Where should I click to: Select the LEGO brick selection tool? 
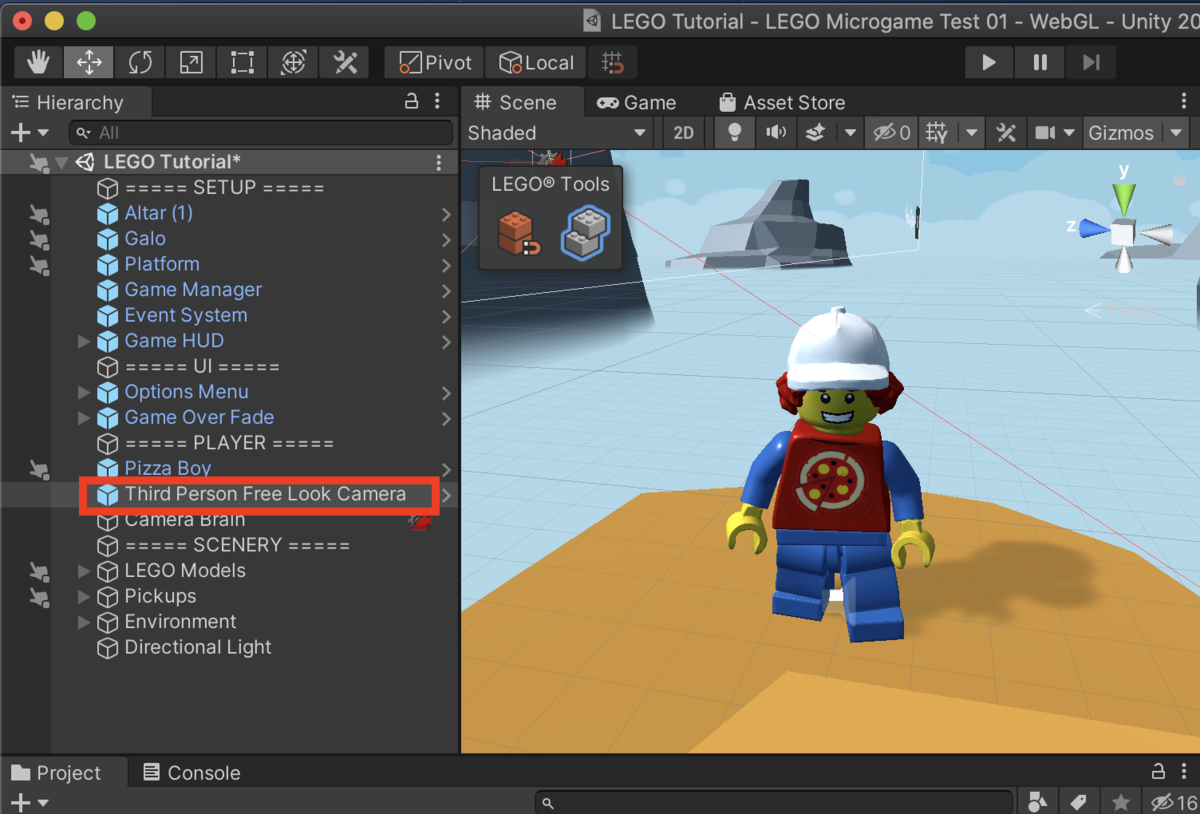pos(585,232)
